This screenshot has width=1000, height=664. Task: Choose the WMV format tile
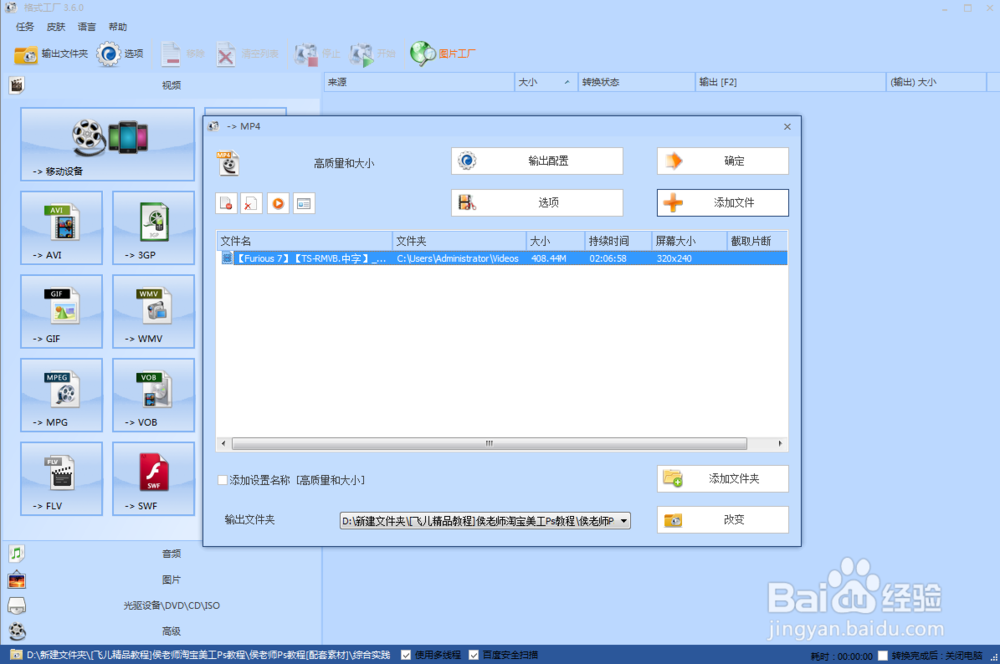(153, 311)
